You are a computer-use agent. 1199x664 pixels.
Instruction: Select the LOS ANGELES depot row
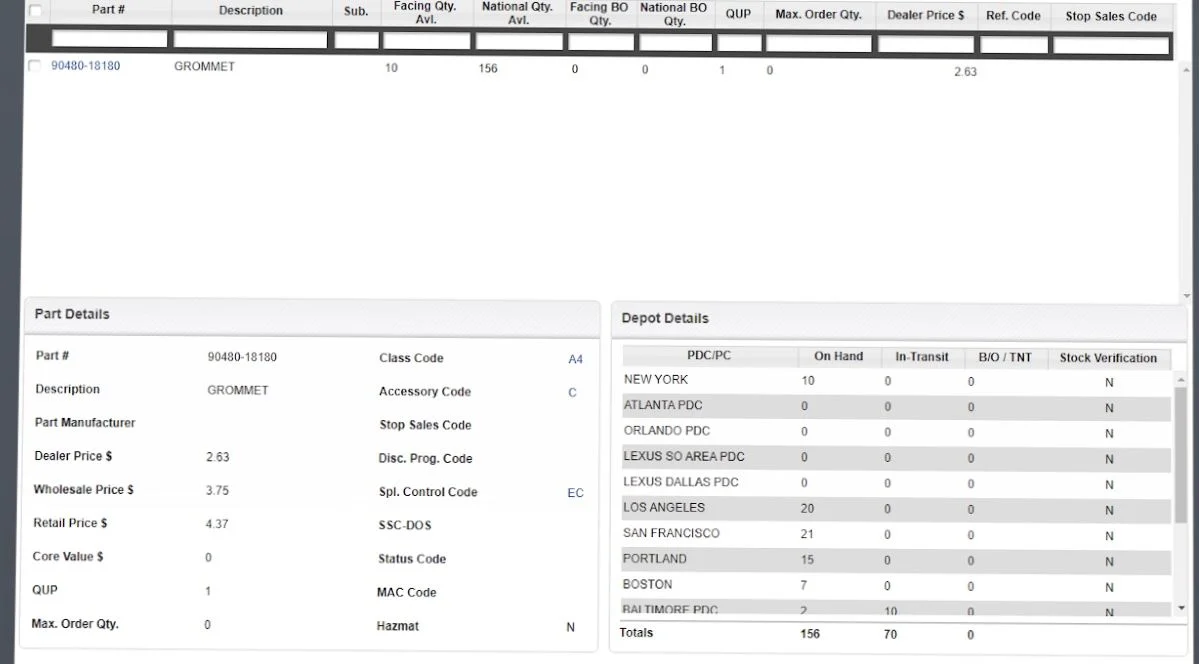[896, 509]
